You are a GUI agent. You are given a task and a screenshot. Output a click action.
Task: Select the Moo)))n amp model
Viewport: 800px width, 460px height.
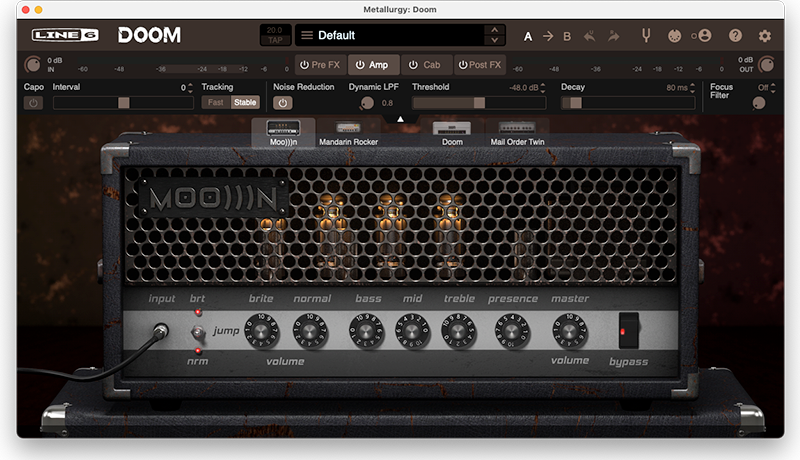tap(283, 133)
